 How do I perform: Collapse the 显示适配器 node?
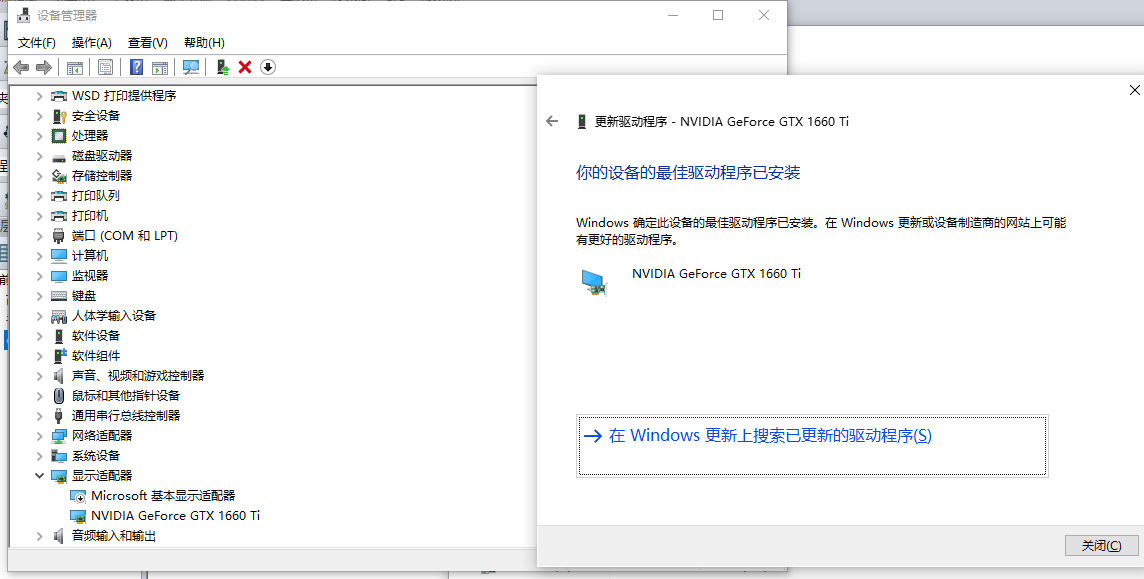point(39,475)
